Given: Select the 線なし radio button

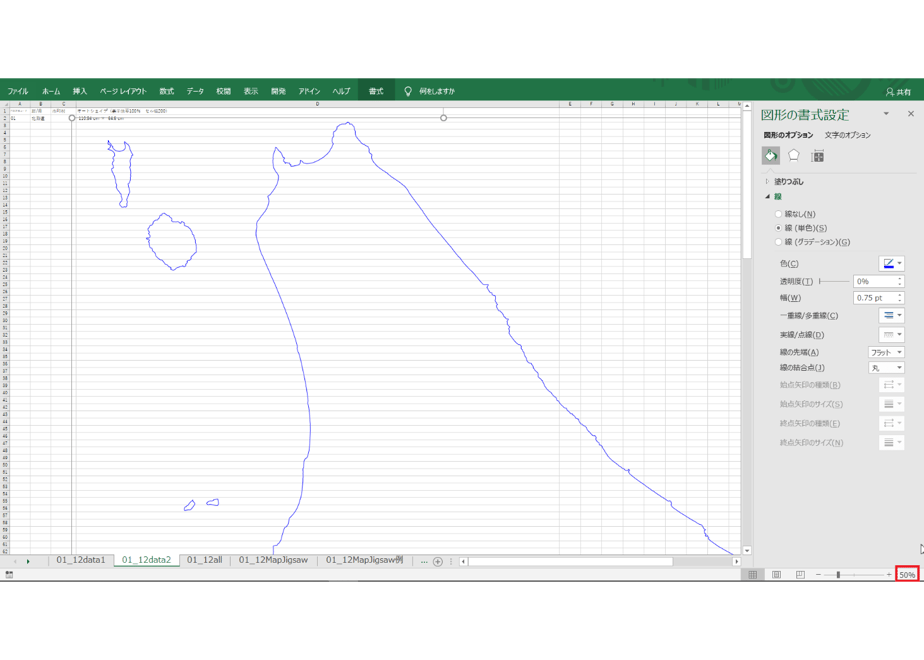Looking at the screenshot, I should (x=778, y=214).
